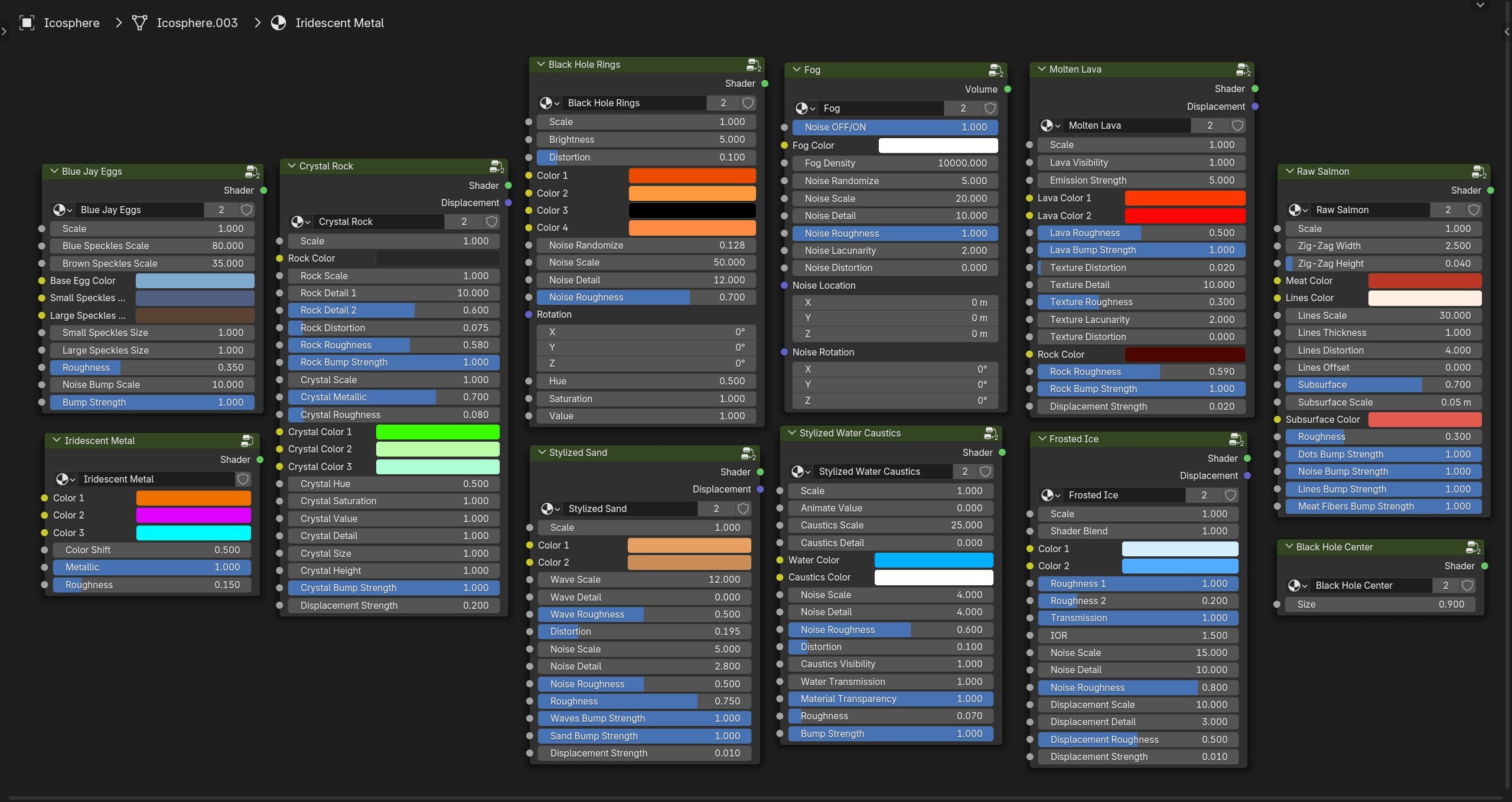
Task: Click the Fog Density value field
Action: pos(895,163)
